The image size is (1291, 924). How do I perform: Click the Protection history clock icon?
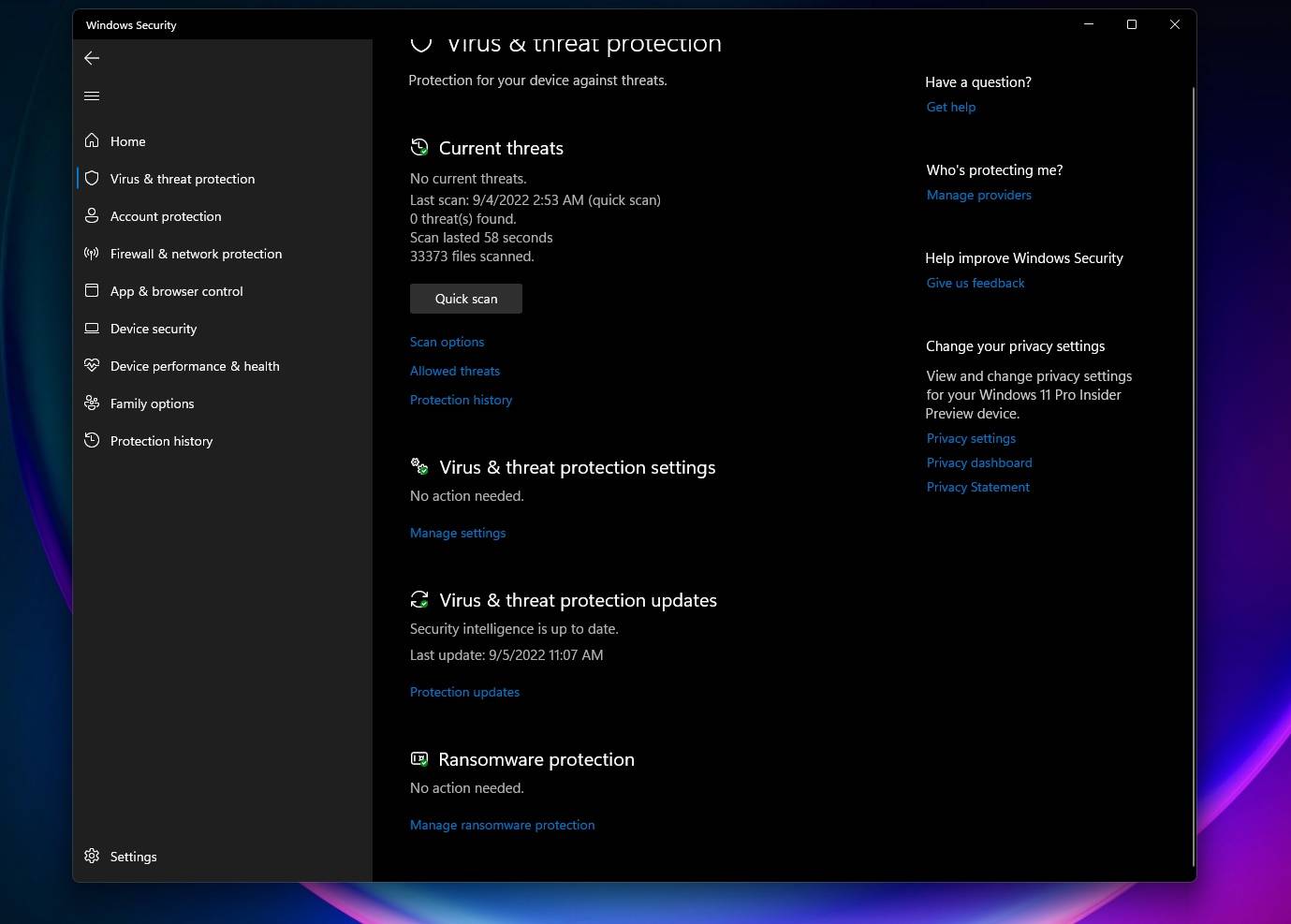(92, 440)
